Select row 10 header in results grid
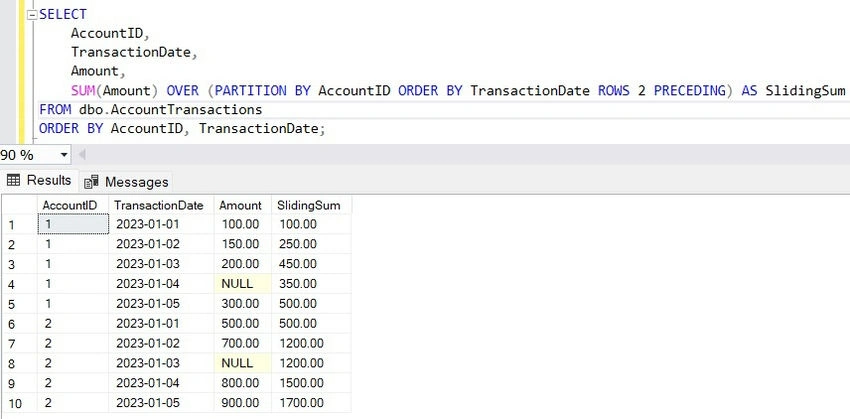This screenshot has height=419, width=850. point(18,403)
